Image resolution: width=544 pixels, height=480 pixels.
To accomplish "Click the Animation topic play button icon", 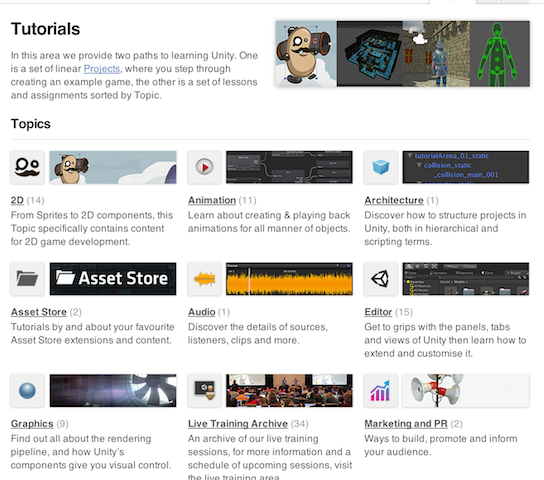I will tap(204, 167).
